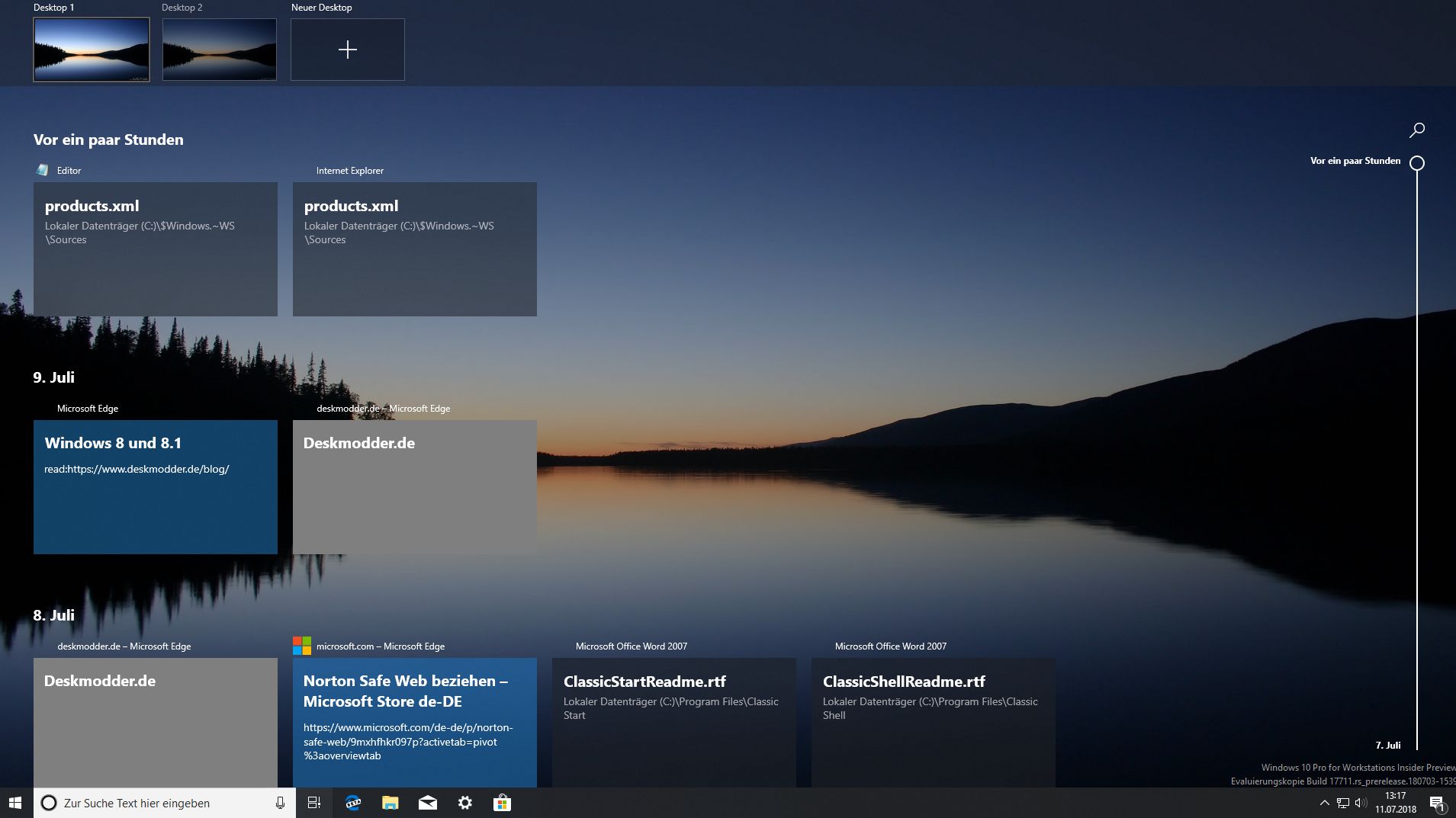1456x818 pixels.
Task: Click the timeline scrollbar circle handle
Action: [1417, 163]
